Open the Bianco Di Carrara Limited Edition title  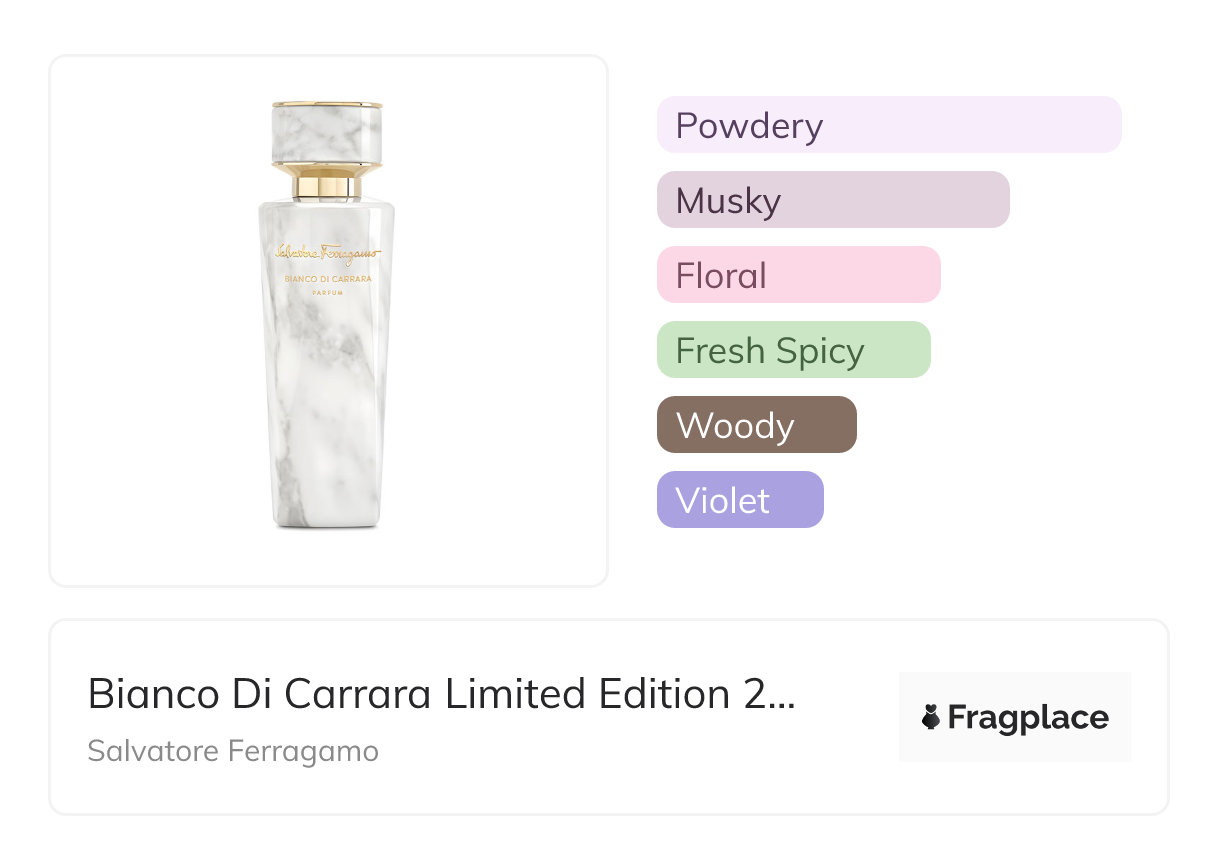[441, 694]
